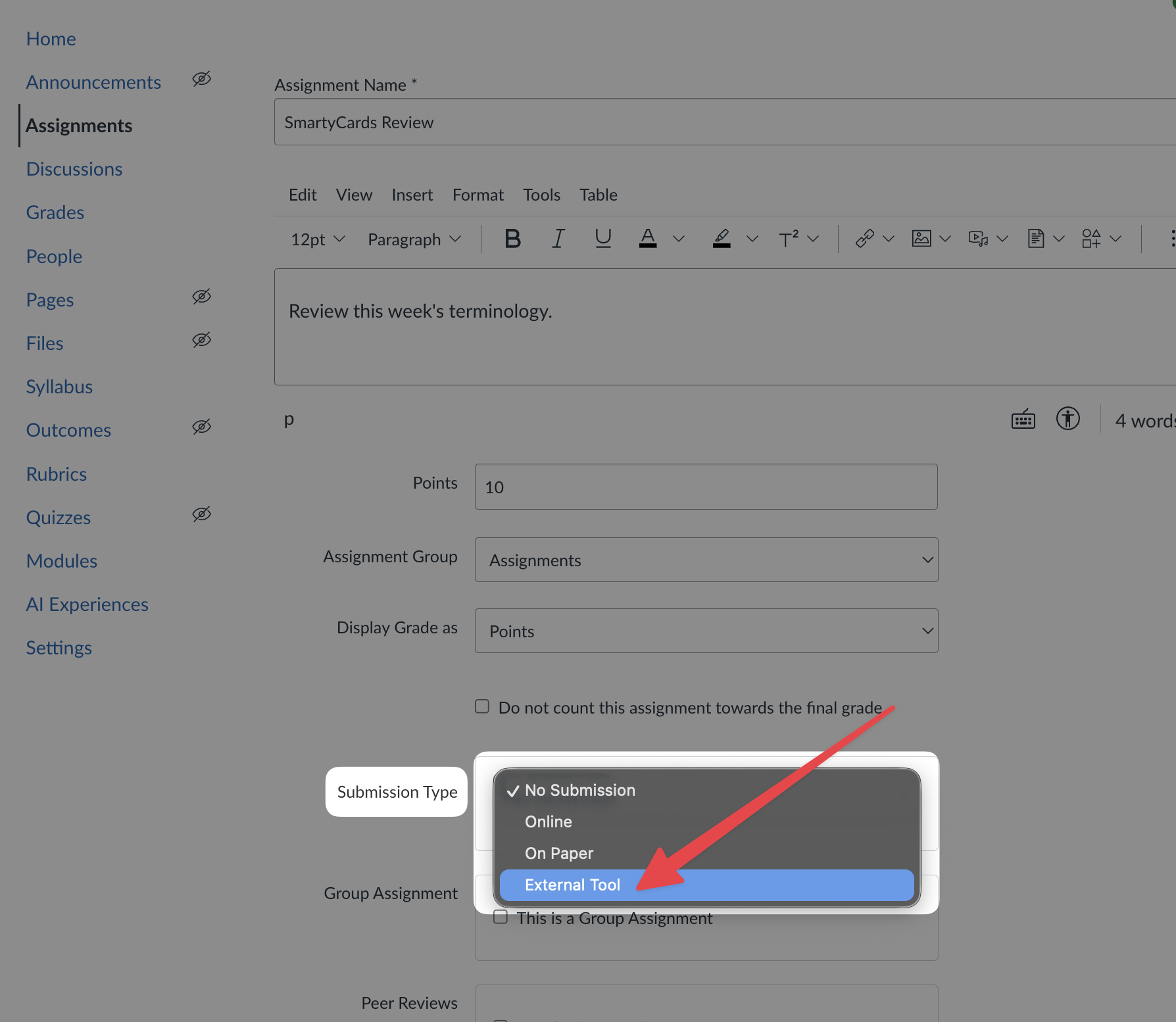Screen dimensions: 1176x1022
Task: Open the Insert menu of the editor
Action: 412,195
